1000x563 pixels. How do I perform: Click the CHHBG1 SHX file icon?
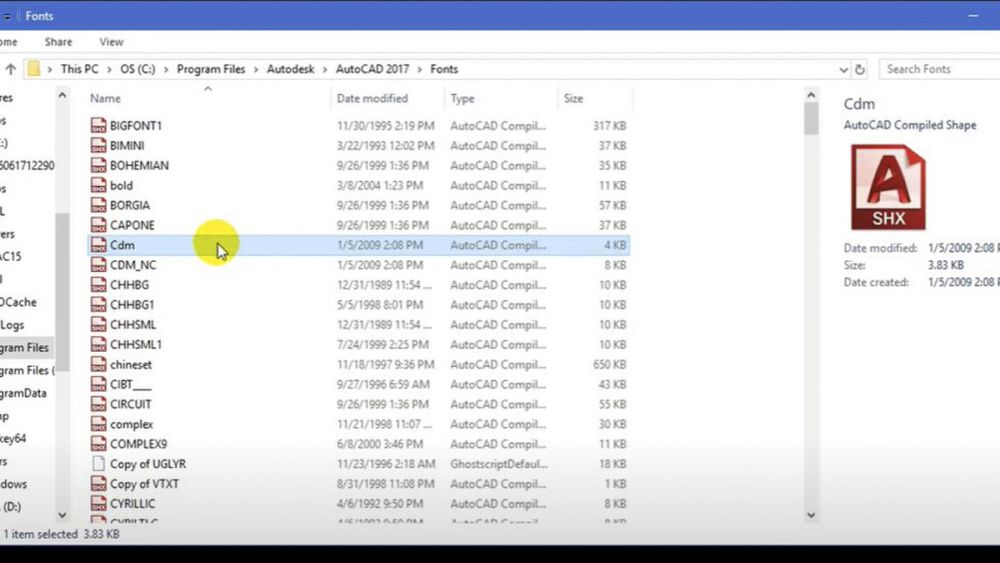(x=98, y=305)
